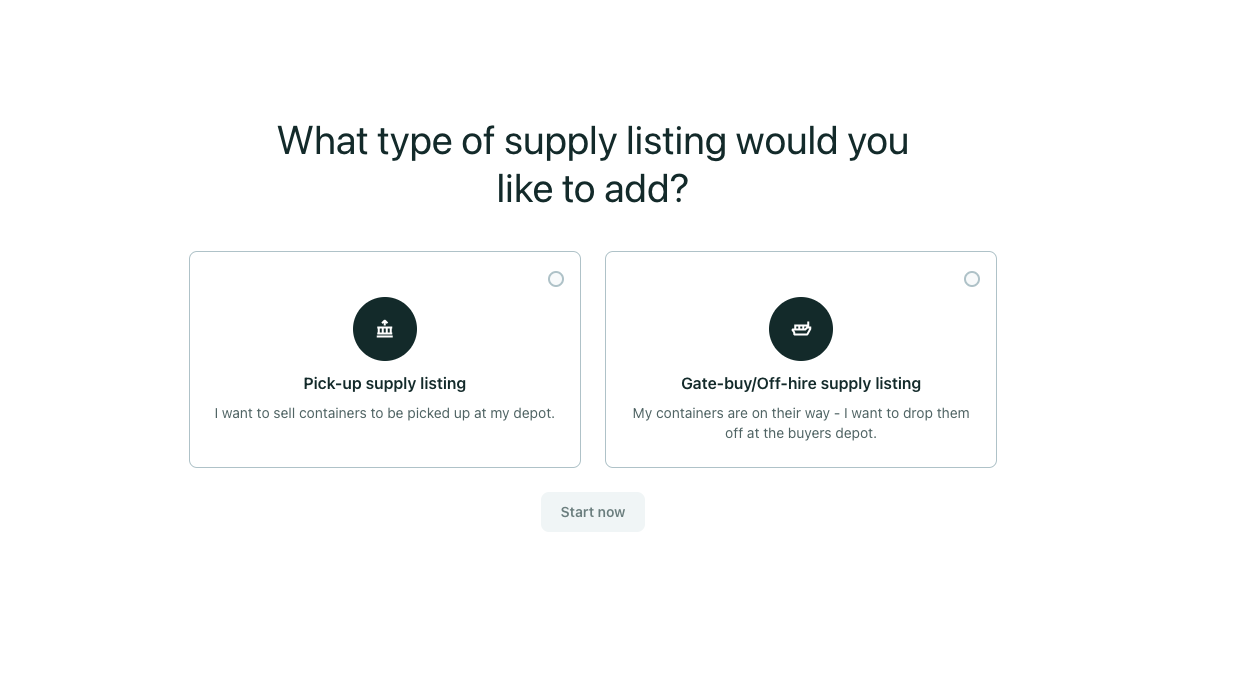Click empty space below the Pick-up description

coord(385,446)
